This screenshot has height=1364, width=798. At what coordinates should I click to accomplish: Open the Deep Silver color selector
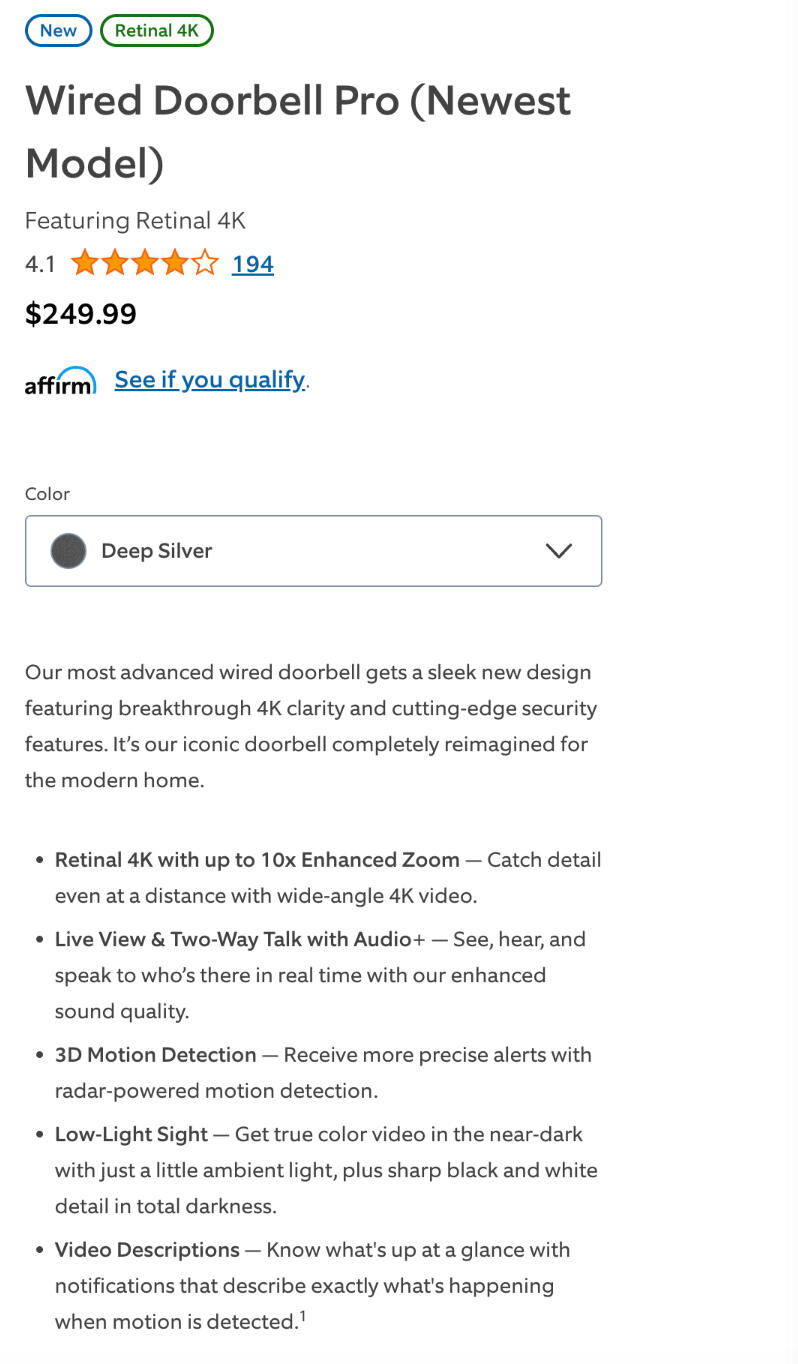300,550
